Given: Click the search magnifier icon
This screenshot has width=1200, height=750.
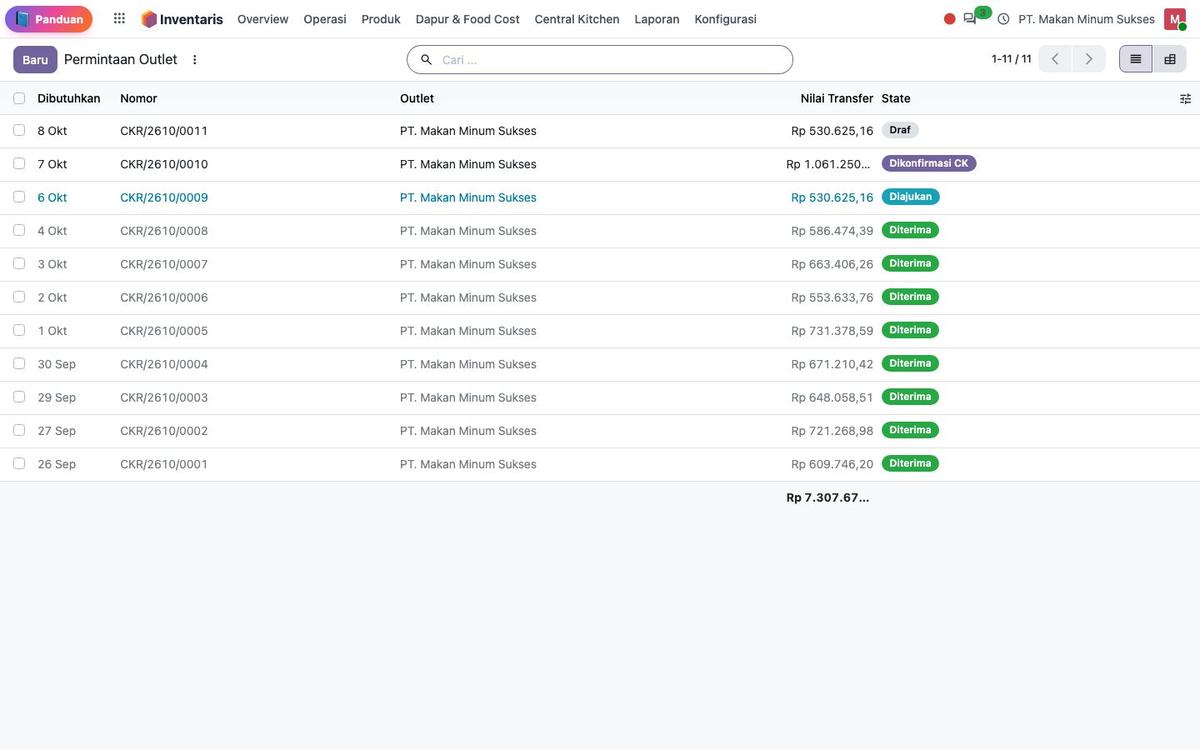Looking at the screenshot, I should pos(426,60).
